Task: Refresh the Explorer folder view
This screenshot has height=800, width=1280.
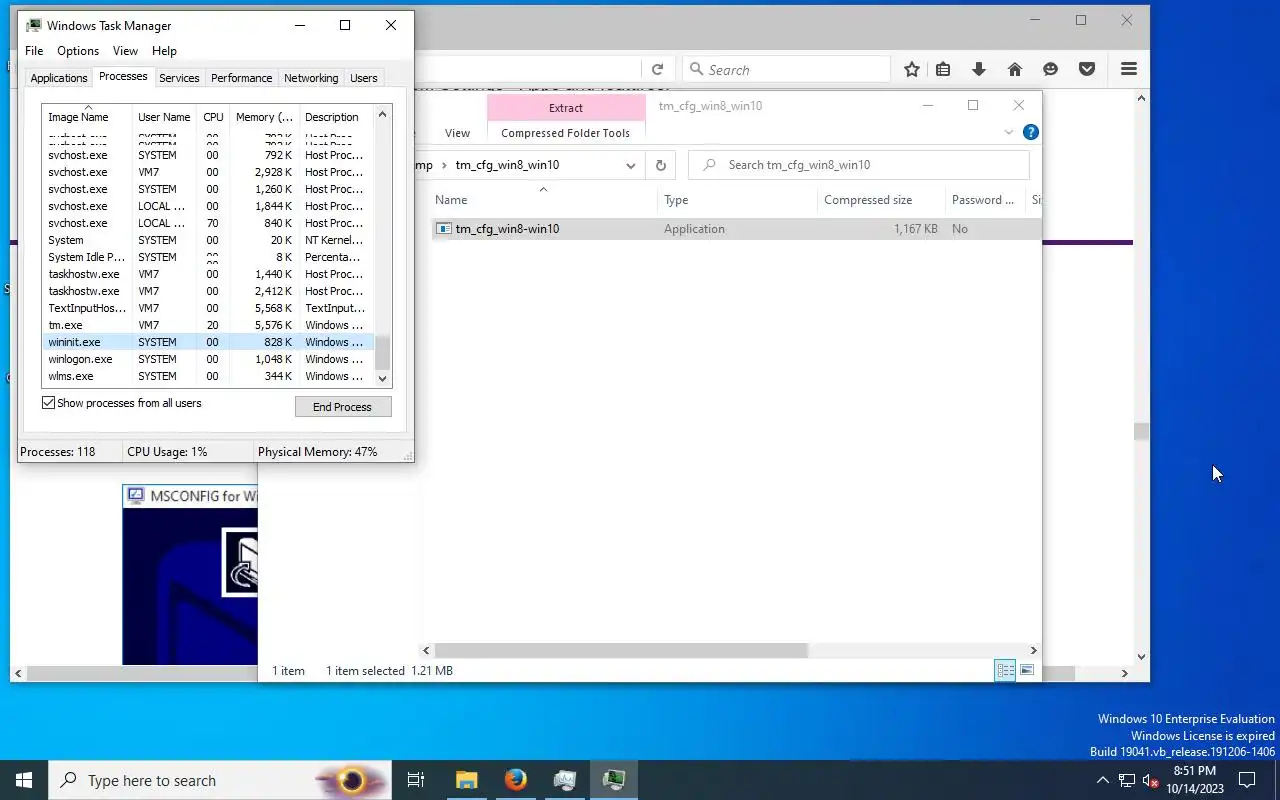Action: pos(661,165)
